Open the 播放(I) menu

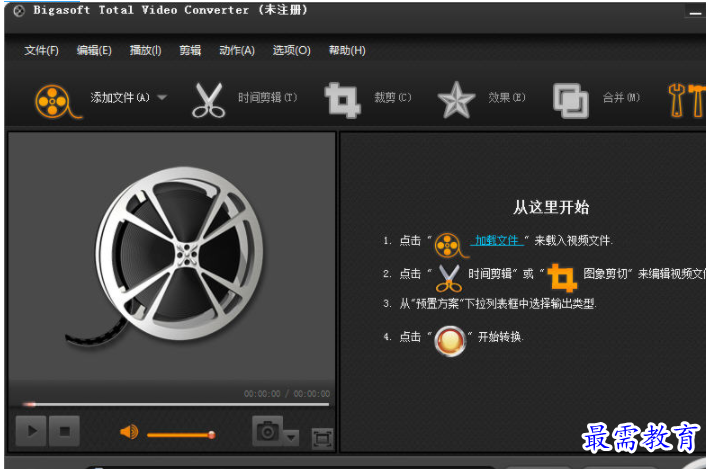[145, 50]
